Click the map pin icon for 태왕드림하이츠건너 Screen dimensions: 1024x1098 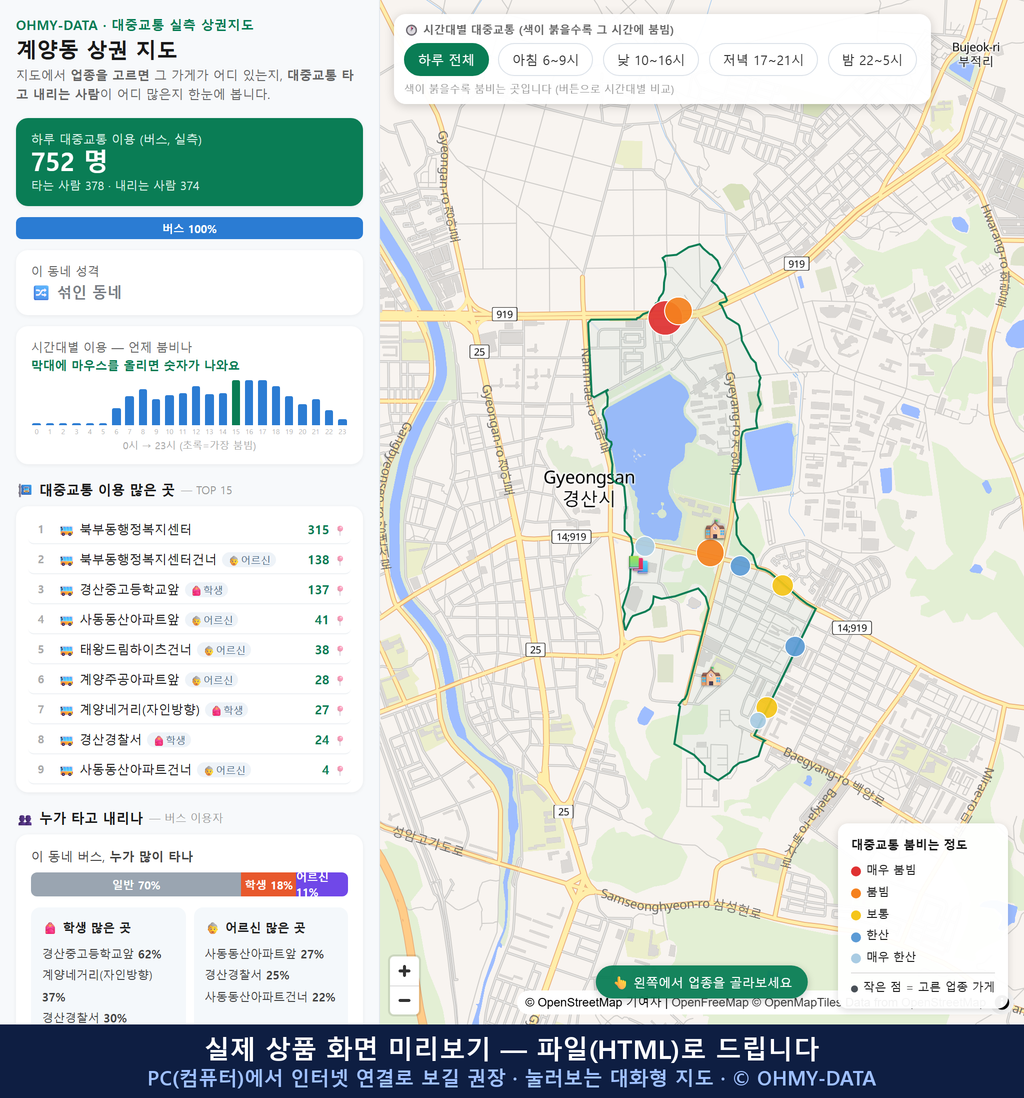coord(340,651)
